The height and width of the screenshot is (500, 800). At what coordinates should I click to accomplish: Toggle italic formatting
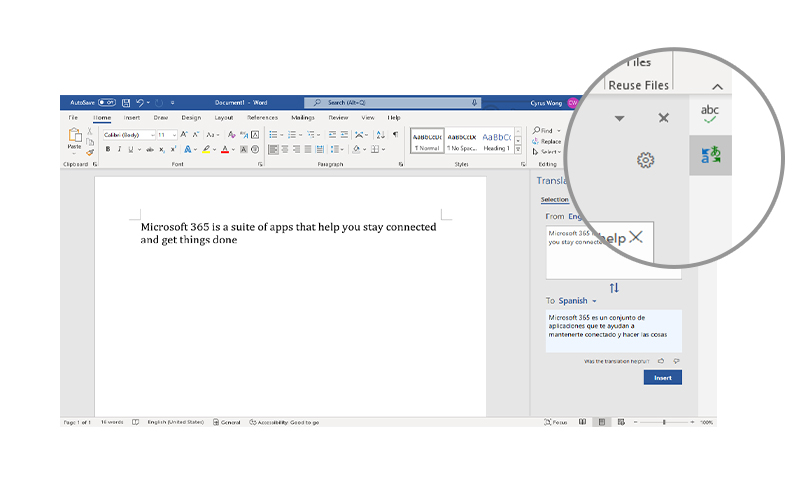coord(119,149)
